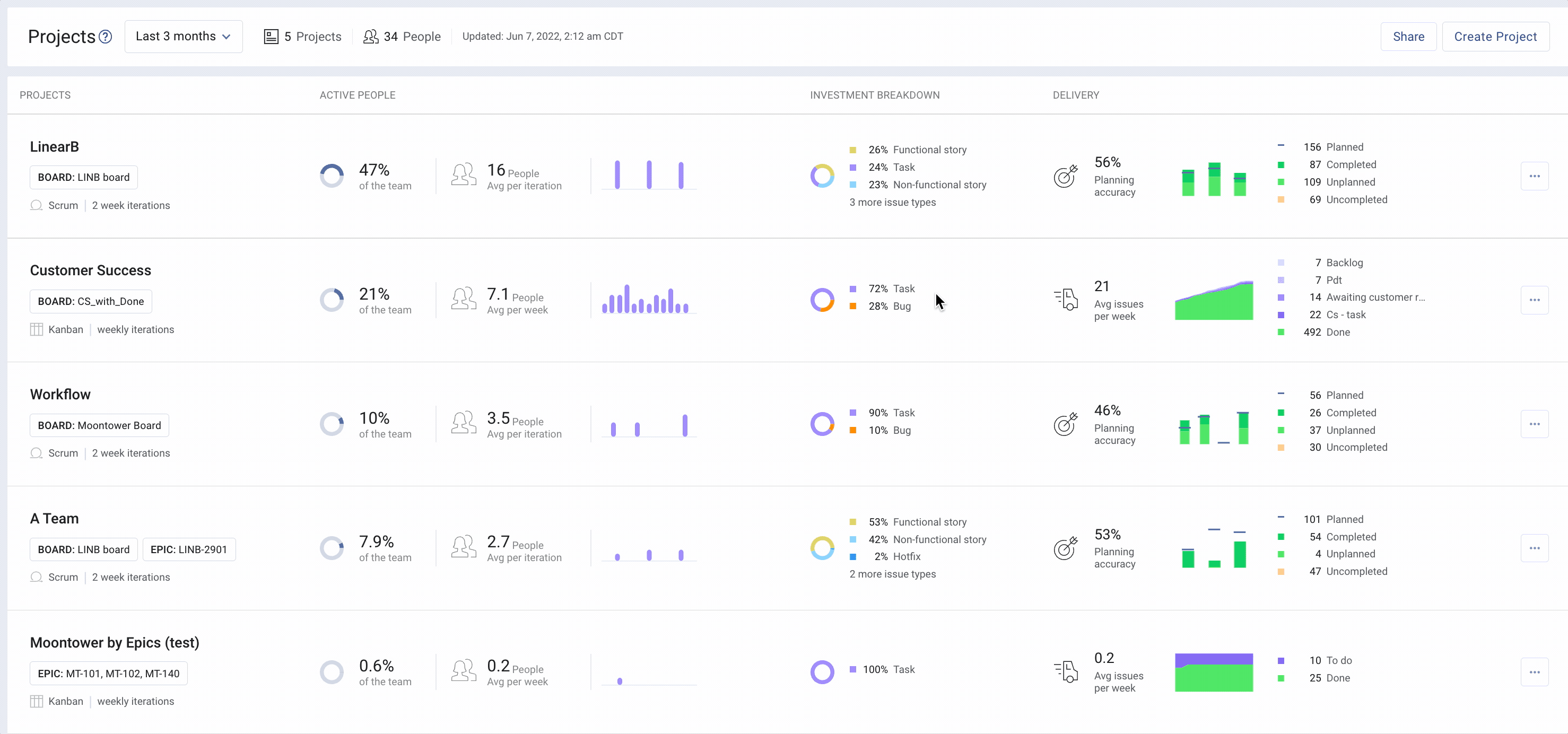Open the LinearB project title
The width and height of the screenshot is (1568, 734).
(54, 147)
